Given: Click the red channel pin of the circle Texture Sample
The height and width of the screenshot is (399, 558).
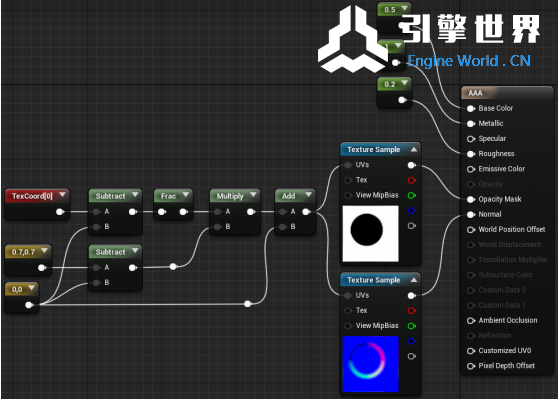Looking at the screenshot, I should pyautogui.click(x=412, y=180).
